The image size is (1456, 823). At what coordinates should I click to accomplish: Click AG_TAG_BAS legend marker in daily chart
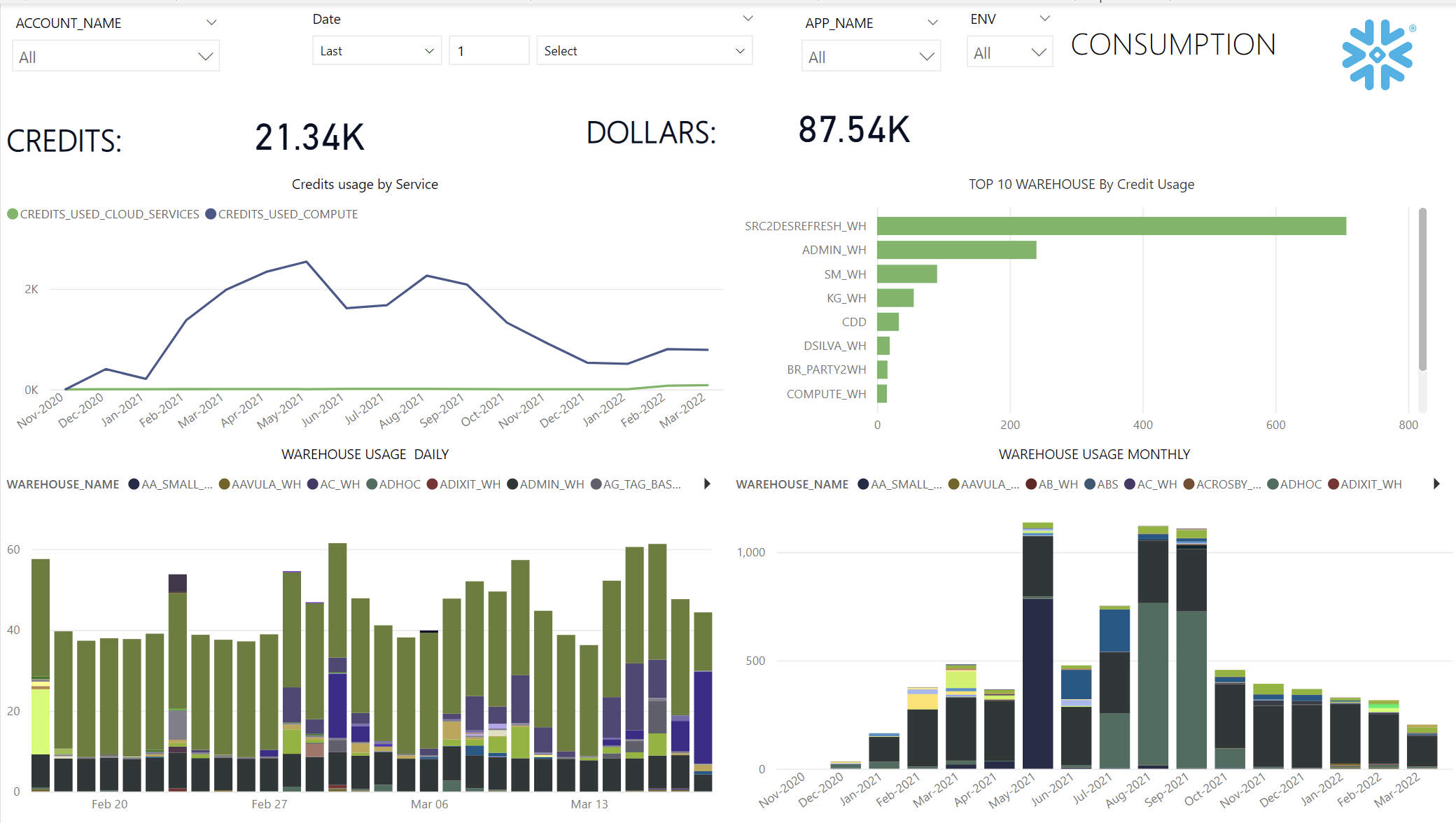(596, 484)
